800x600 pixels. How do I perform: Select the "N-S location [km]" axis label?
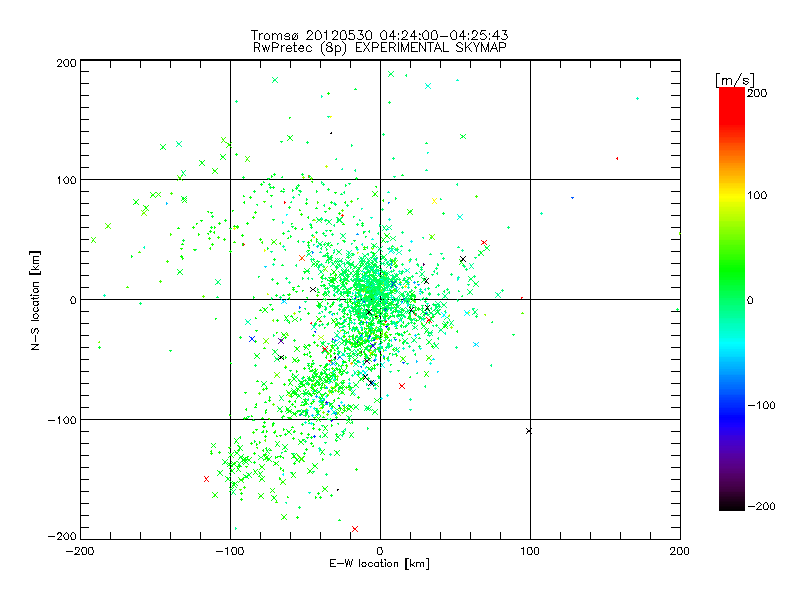[35, 301]
